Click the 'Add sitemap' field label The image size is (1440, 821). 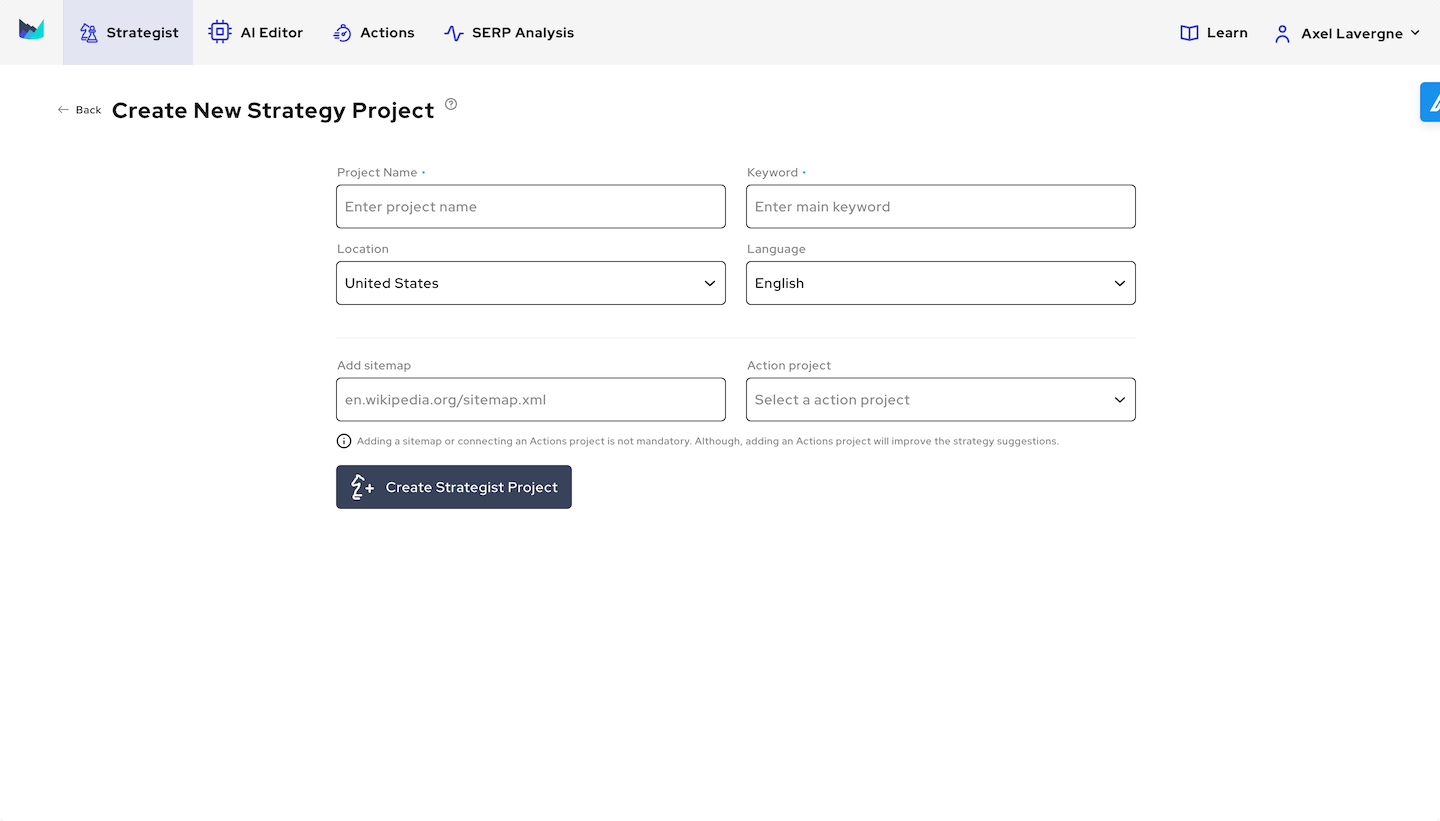[374, 365]
